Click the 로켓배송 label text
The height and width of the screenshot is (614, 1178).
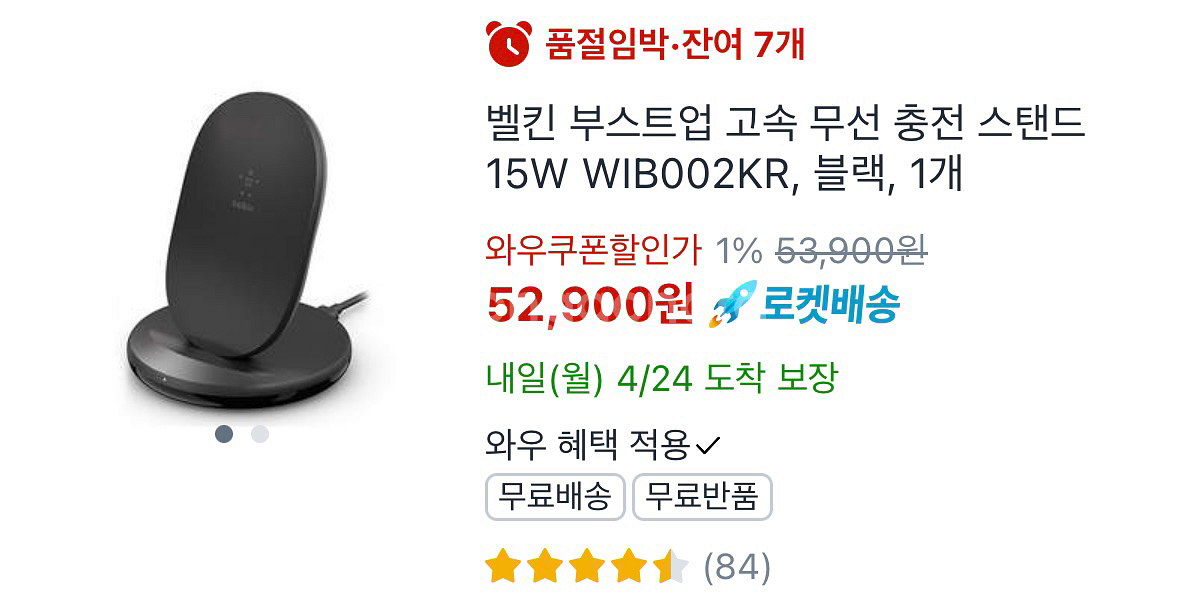point(829,304)
